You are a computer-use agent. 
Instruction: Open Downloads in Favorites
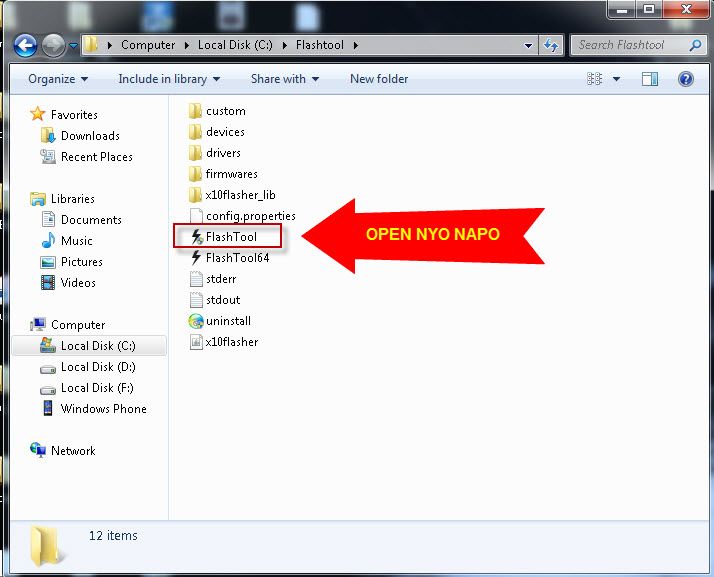[x=90, y=136]
